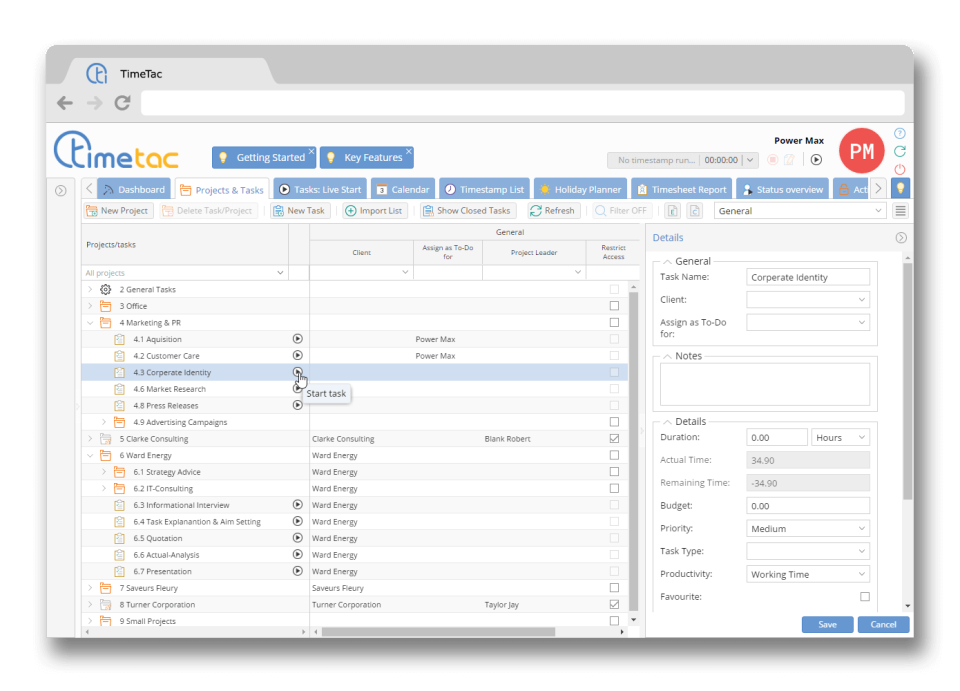Image resolution: width=960 pixels, height=691 pixels.
Task: Enable the Favourite checkbox in Details
Action: click(864, 597)
